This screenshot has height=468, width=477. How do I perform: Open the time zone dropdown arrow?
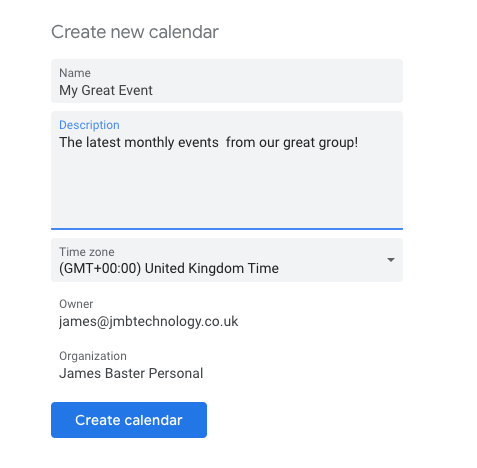[x=391, y=260]
